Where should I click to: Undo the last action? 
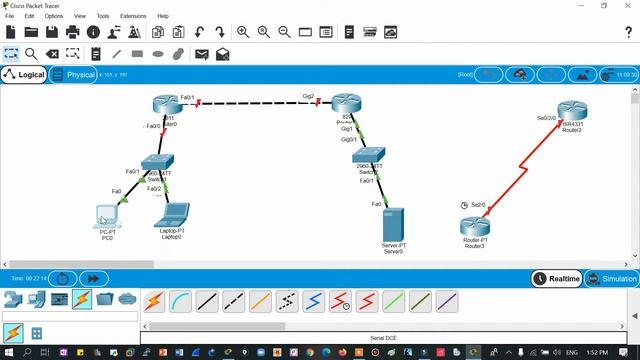[x=199, y=32]
